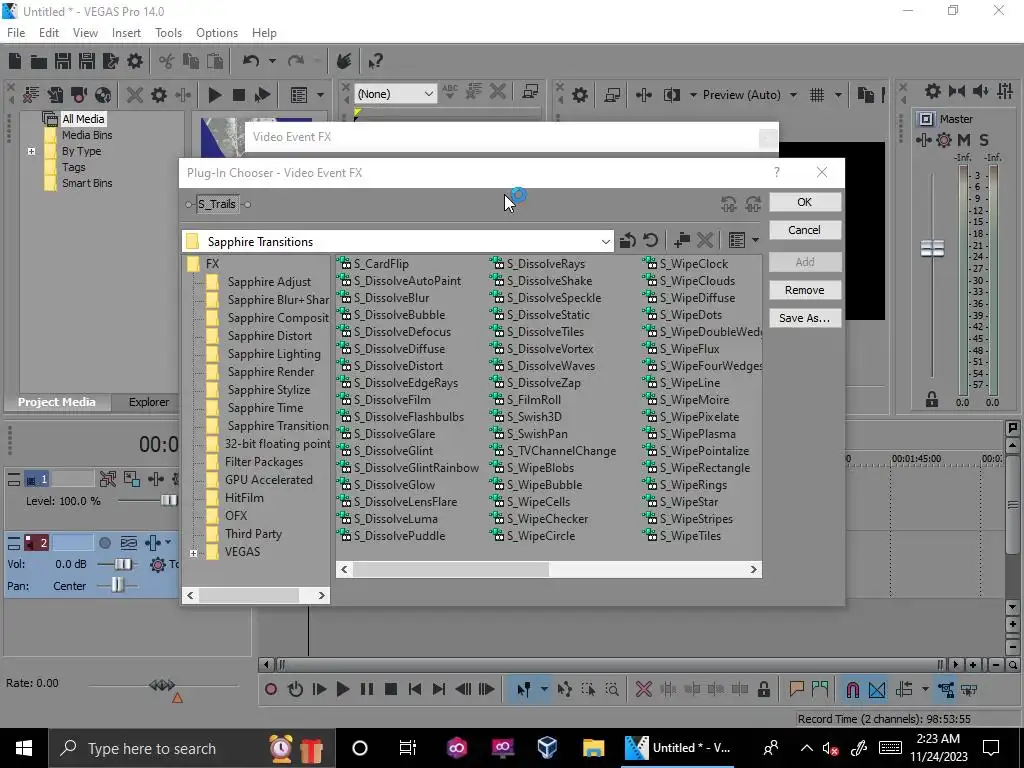
Task: Click the Windows Start button
Action: (x=24, y=748)
